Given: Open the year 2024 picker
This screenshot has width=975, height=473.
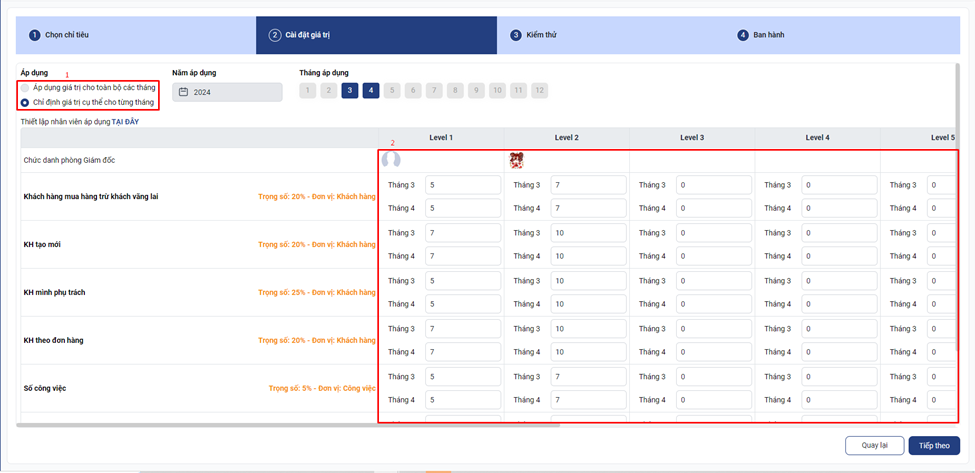Looking at the screenshot, I should [x=227, y=92].
